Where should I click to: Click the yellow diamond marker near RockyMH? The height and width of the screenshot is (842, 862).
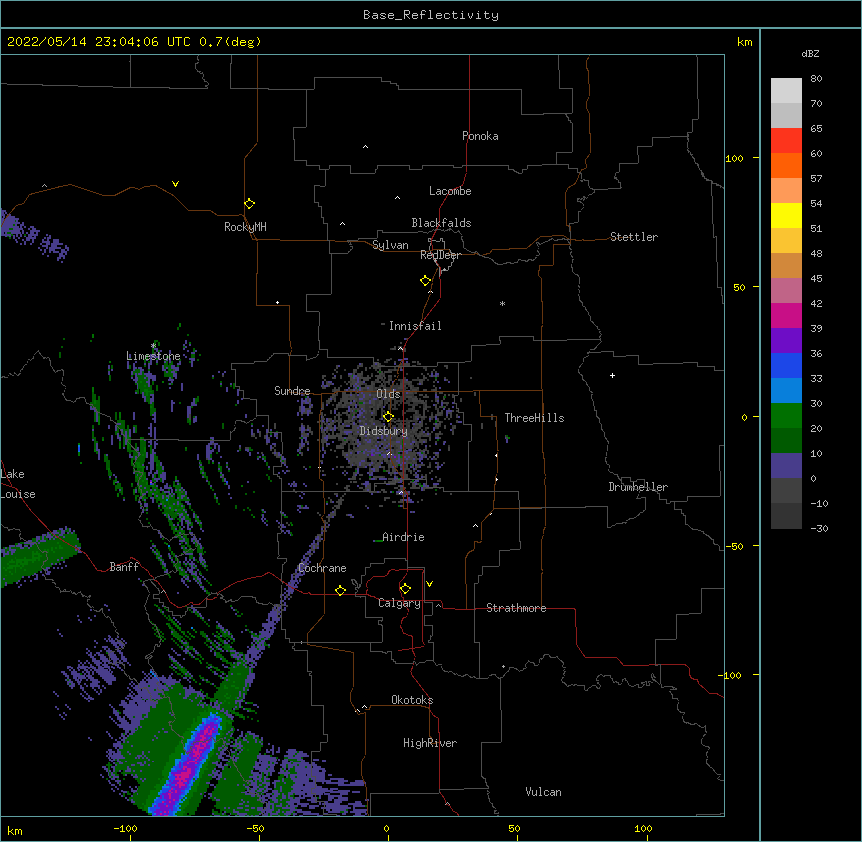(x=249, y=204)
